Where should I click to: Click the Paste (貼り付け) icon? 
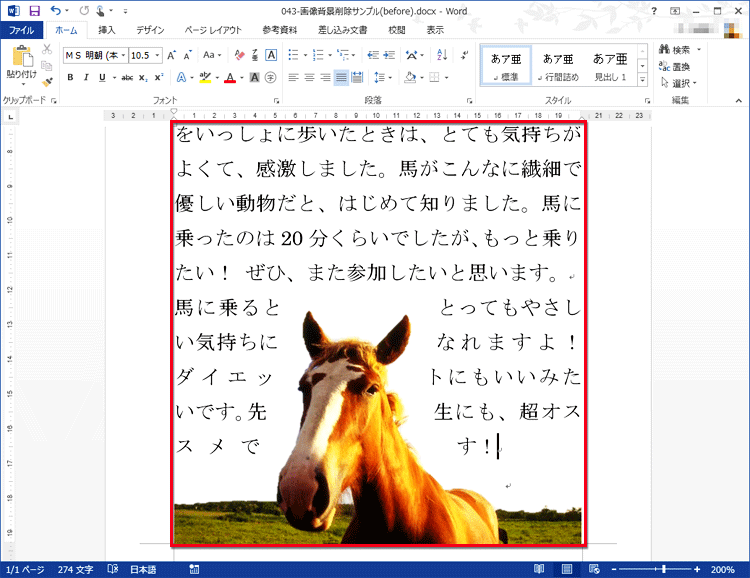(x=22, y=56)
